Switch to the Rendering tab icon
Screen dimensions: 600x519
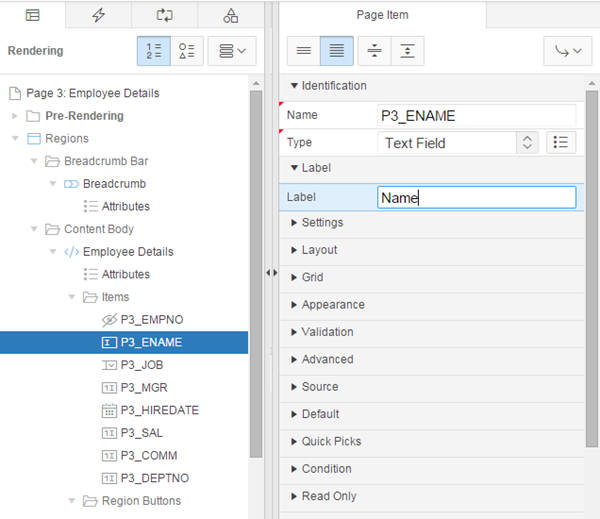pos(33,15)
